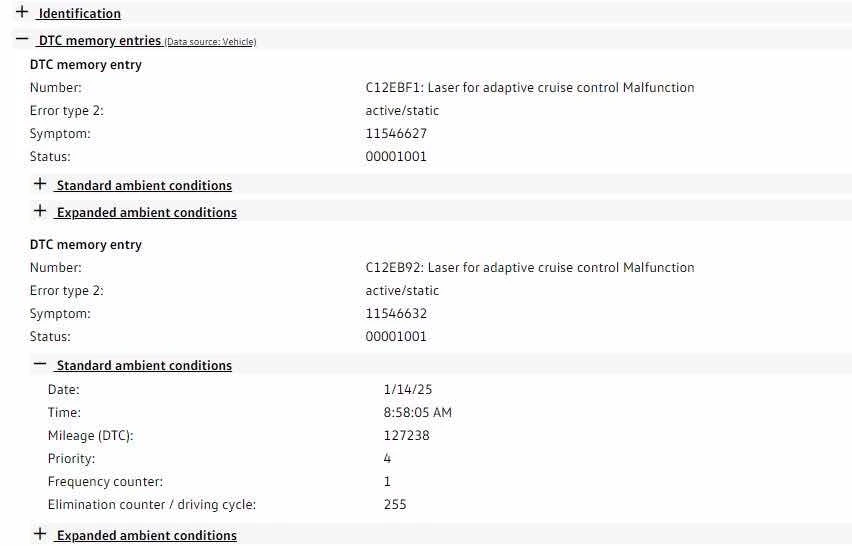Image resolution: width=852 pixels, height=546 pixels.
Task: Collapse Standard ambient conditions label under C12EB92
Action: (144, 366)
